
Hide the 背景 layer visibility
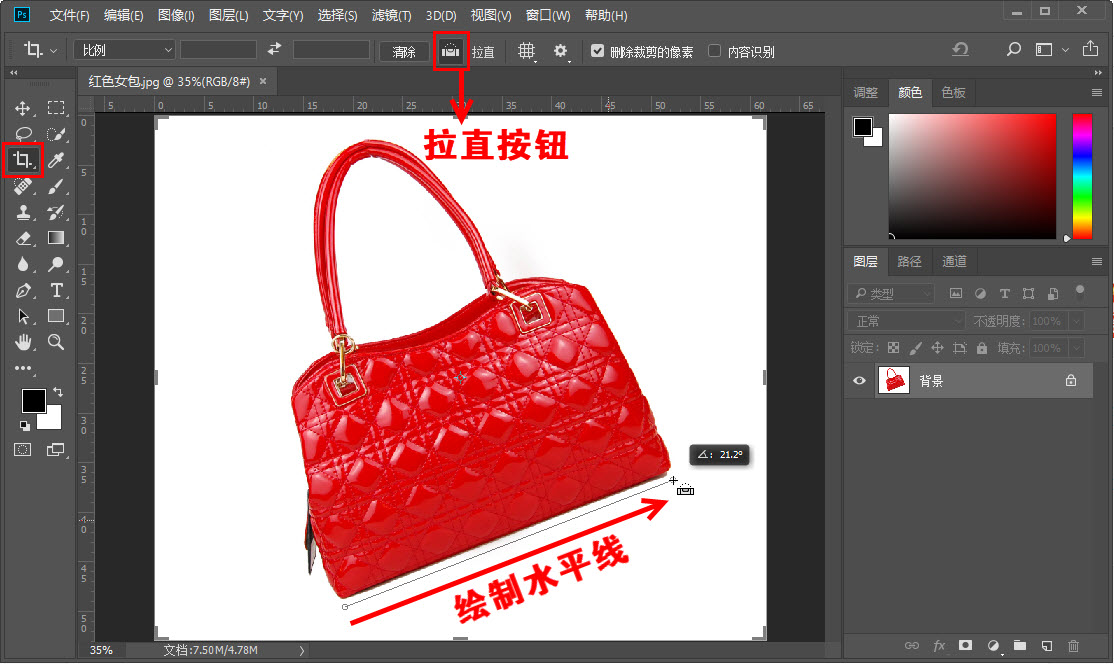pyautogui.click(x=860, y=381)
